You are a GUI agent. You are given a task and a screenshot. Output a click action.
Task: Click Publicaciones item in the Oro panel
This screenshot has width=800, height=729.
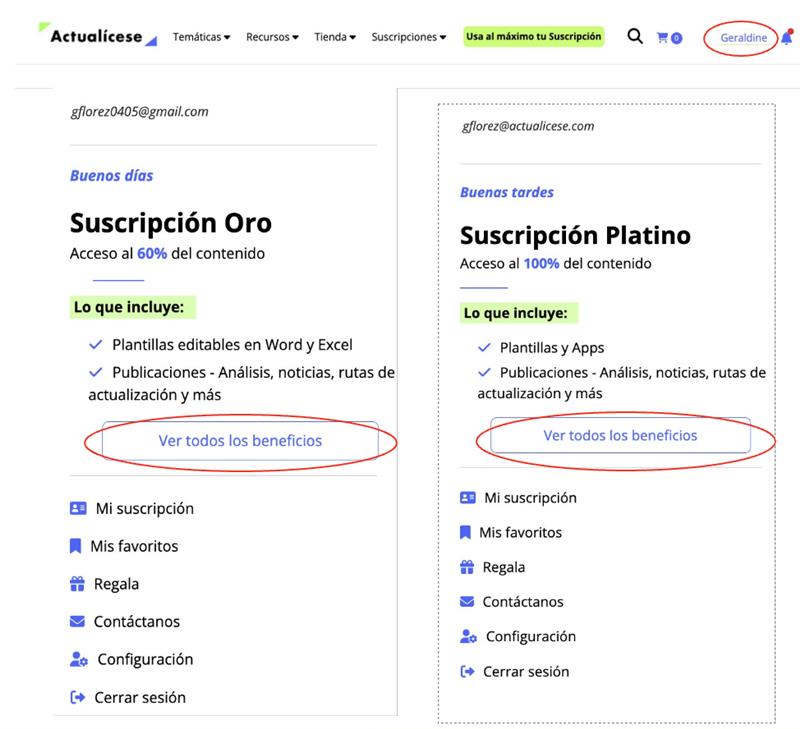pos(241,383)
